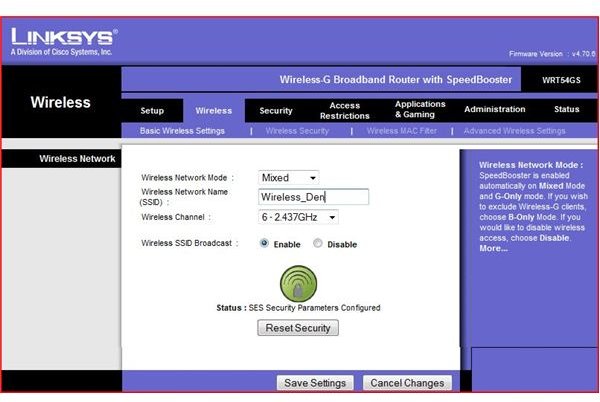Image resolution: width=600 pixels, height=402 pixels.
Task: Select Disable for Wireless SSID Broadcast
Action: pos(318,243)
